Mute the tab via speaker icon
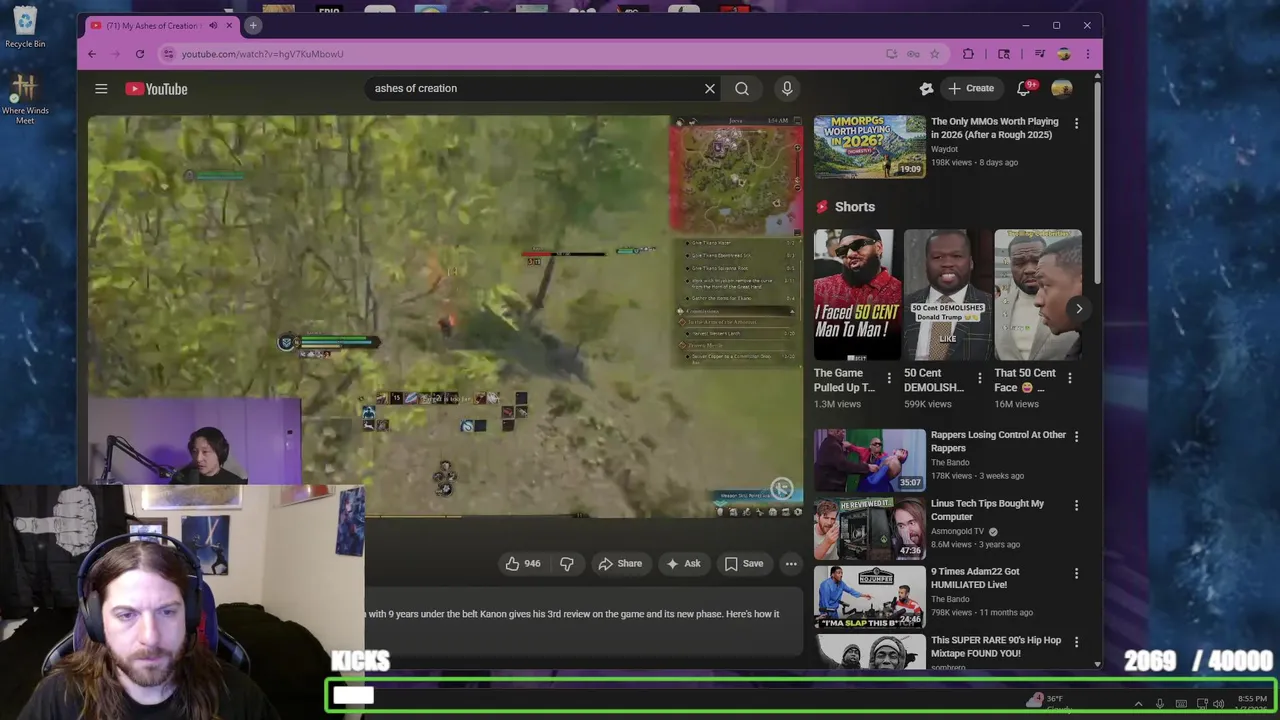 pyautogui.click(x=212, y=26)
